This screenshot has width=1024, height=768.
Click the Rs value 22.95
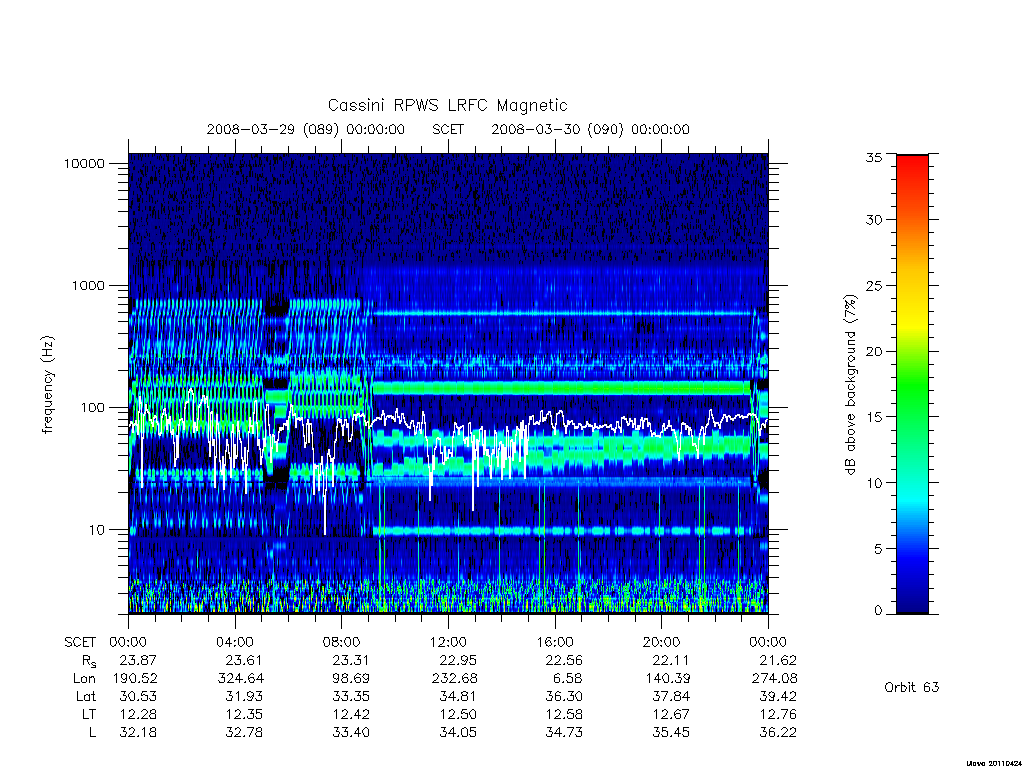[458, 660]
